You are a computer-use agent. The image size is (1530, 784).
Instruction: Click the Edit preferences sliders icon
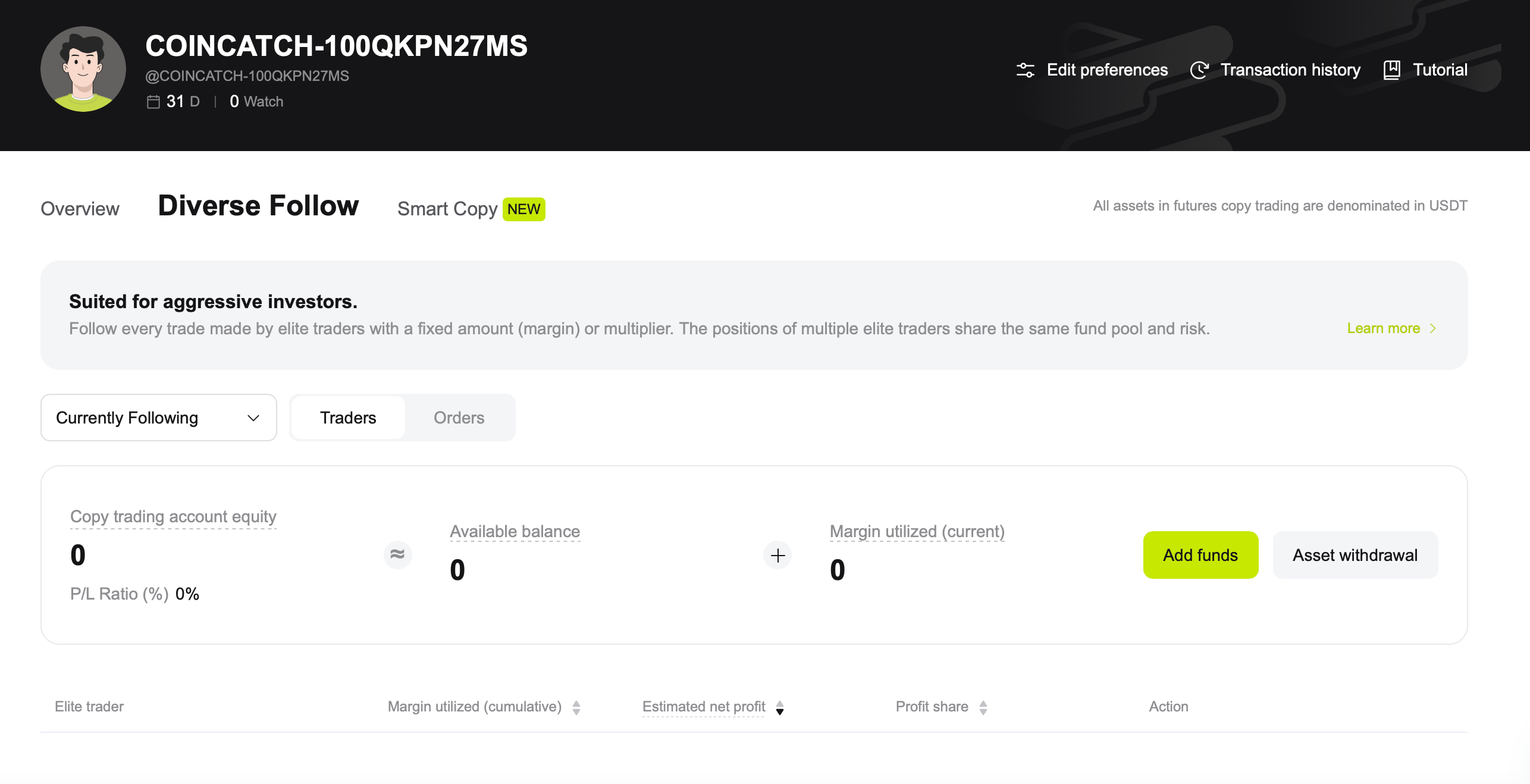1026,70
